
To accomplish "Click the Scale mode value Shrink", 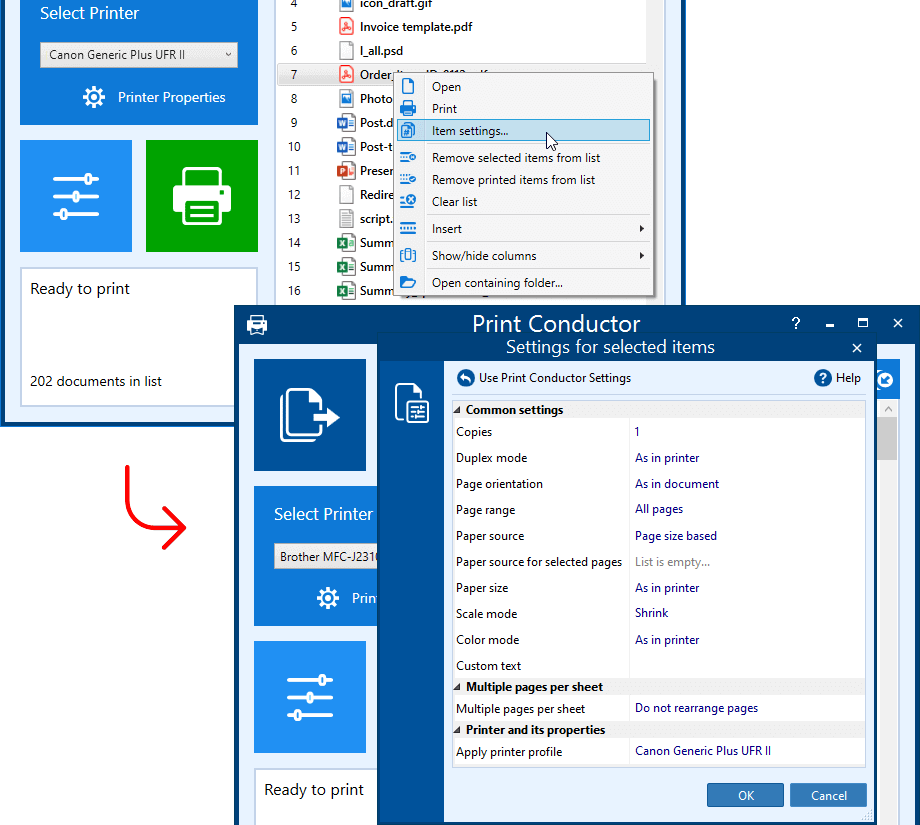I will click(651, 613).
